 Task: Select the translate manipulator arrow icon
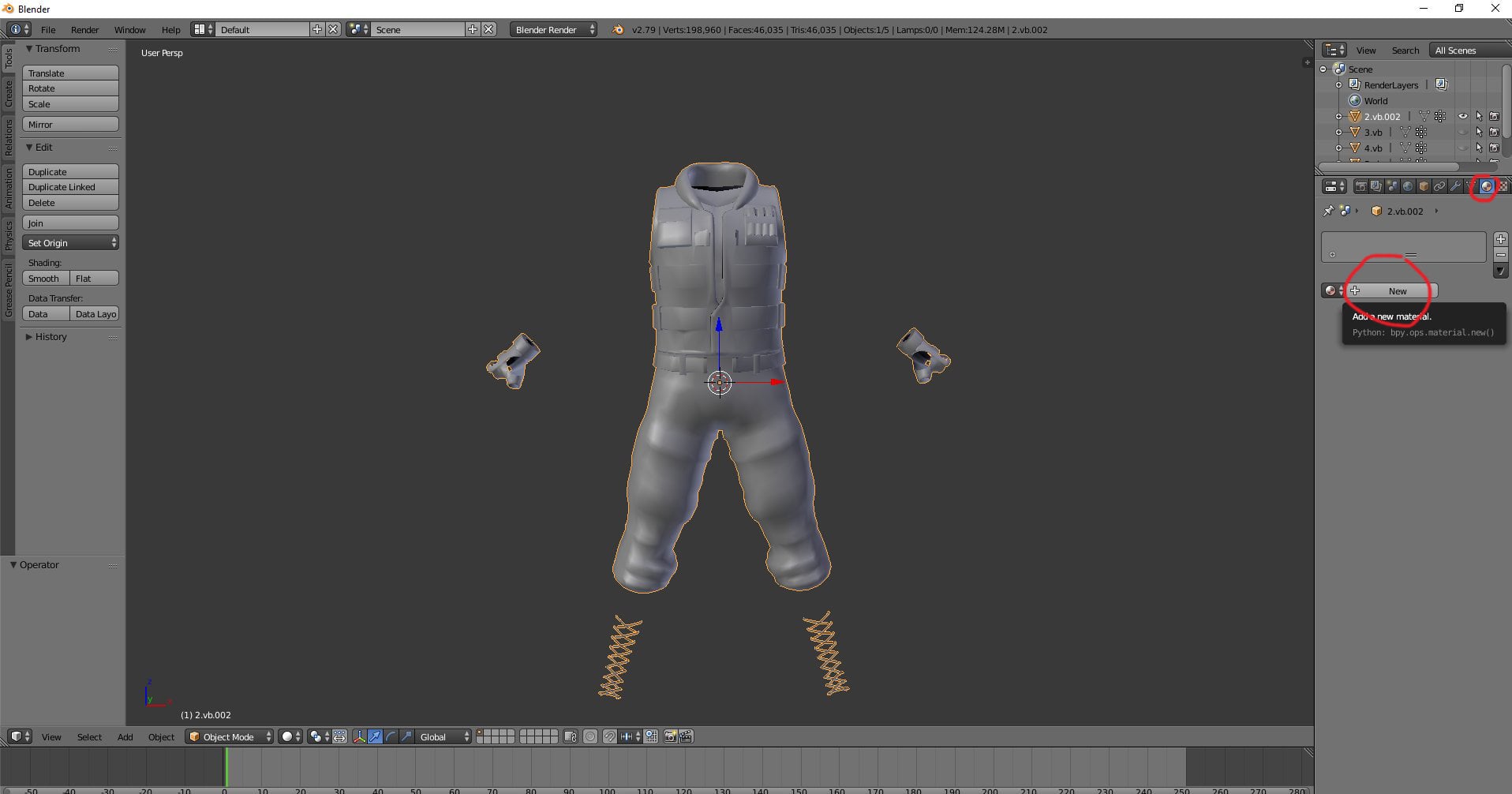(x=376, y=736)
